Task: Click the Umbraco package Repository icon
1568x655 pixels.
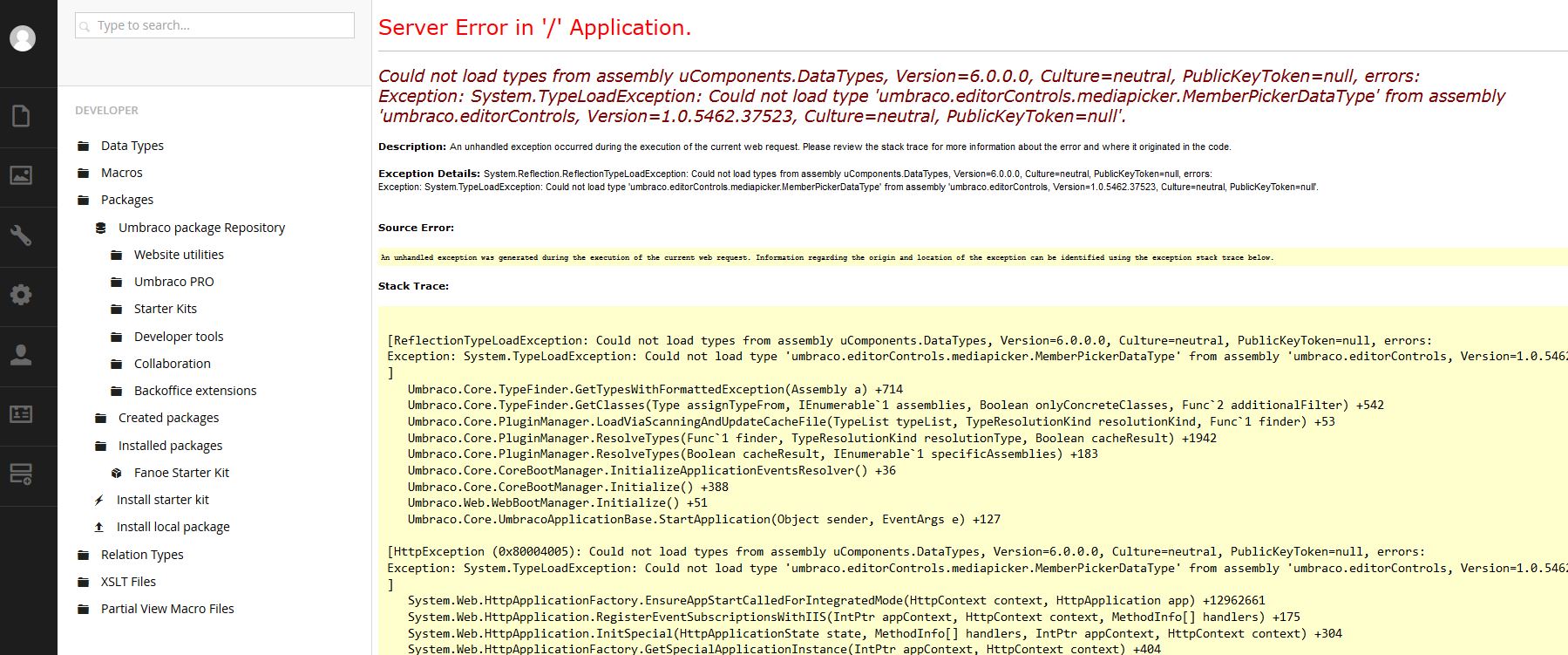Action: tap(101, 228)
